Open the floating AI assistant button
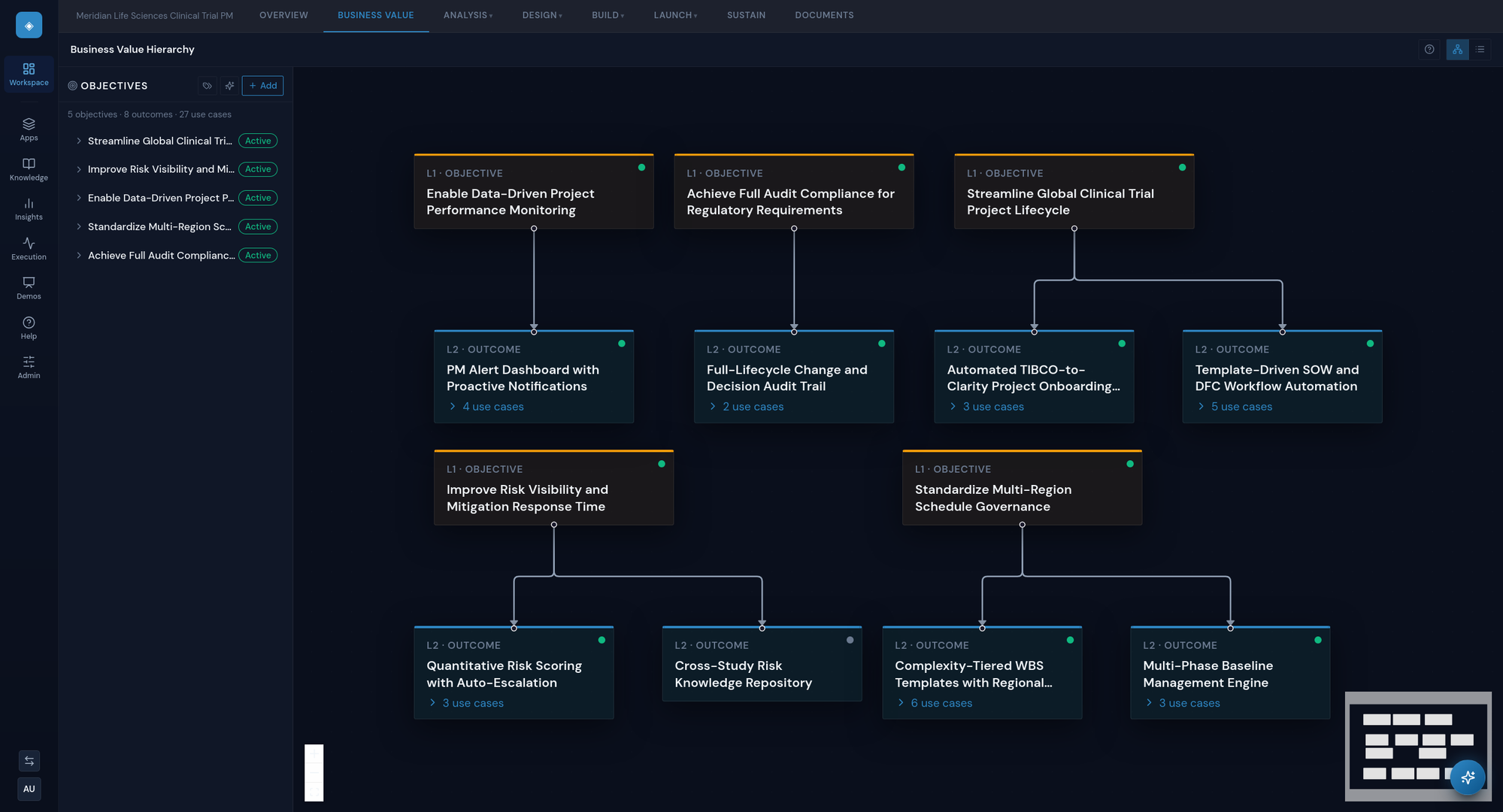This screenshot has width=1503, height=812. (x=1467, y=777)
